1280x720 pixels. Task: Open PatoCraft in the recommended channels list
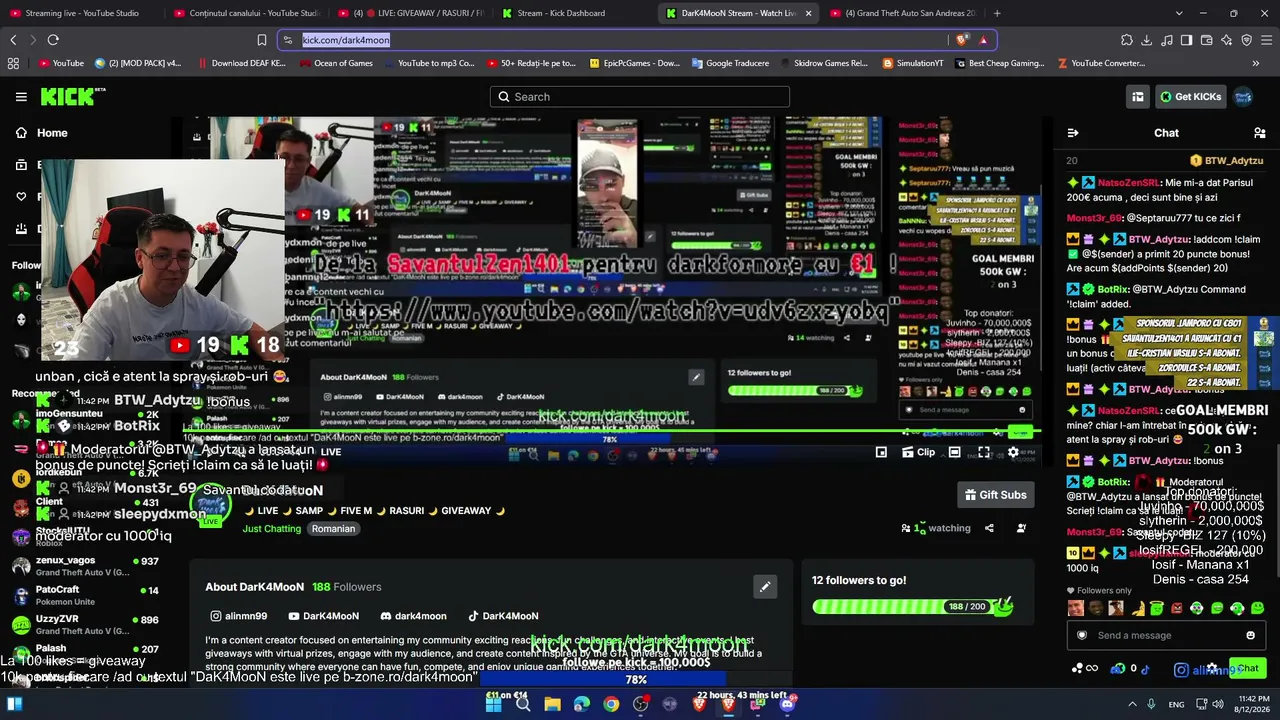85,595
